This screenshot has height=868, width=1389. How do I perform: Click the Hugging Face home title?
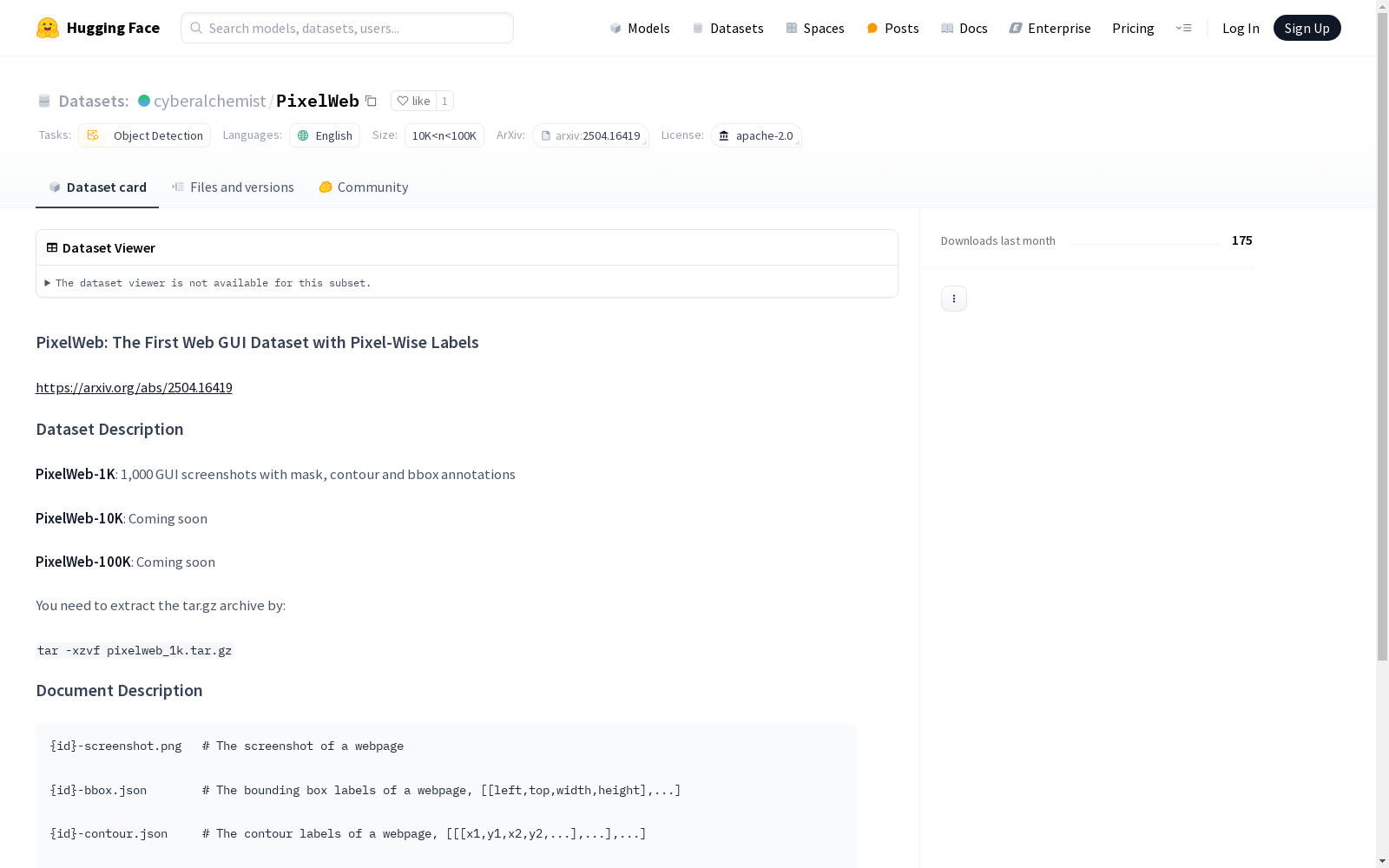tap(113, 28)
